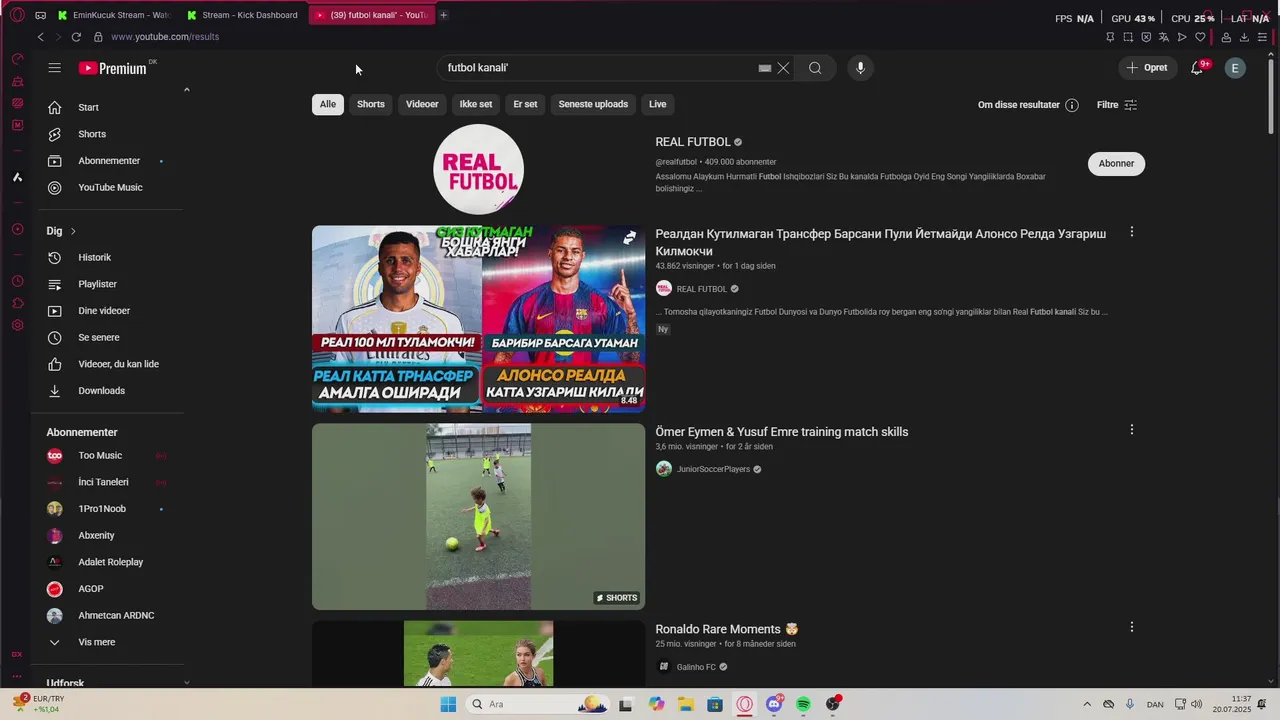Open the REAL FUTBOL channel title
Image resolution: width=1280 pixels, height=720 pixels.
pos(693,142)
